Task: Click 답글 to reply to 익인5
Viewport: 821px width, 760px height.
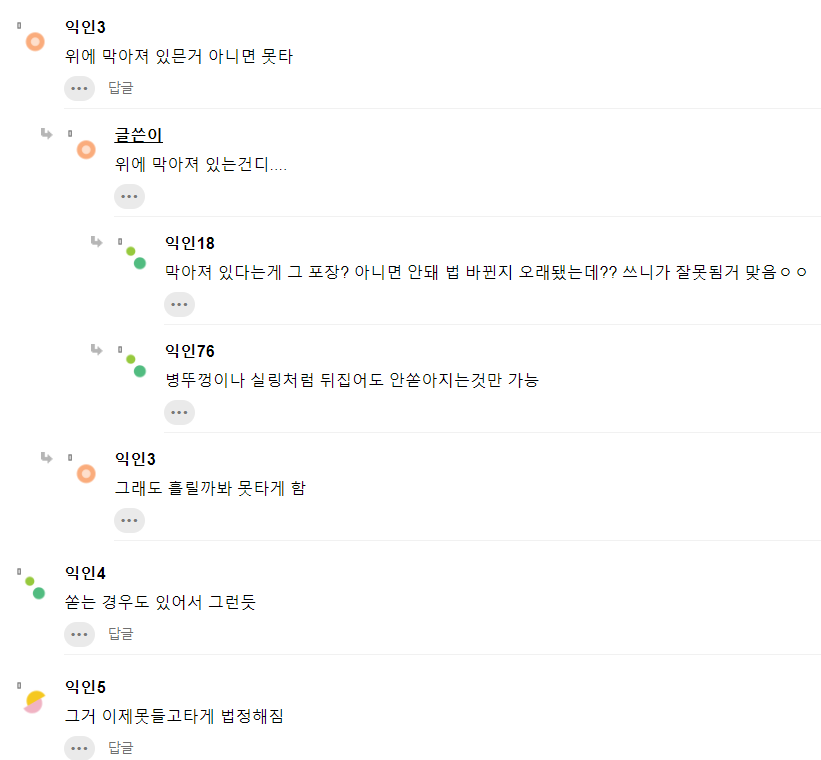Action: tap(121, 748)
